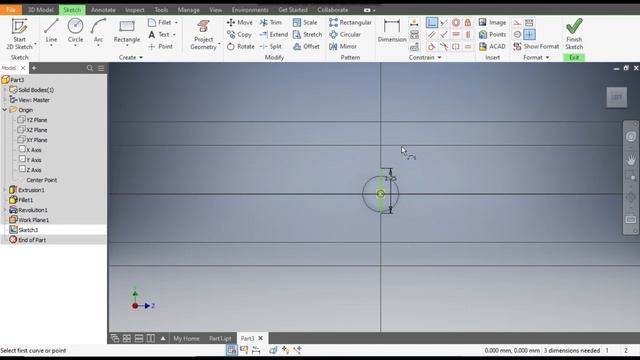This screenshot has height=360, width=640.
Task: Select the Mirror tool
Action: (343, 47)
